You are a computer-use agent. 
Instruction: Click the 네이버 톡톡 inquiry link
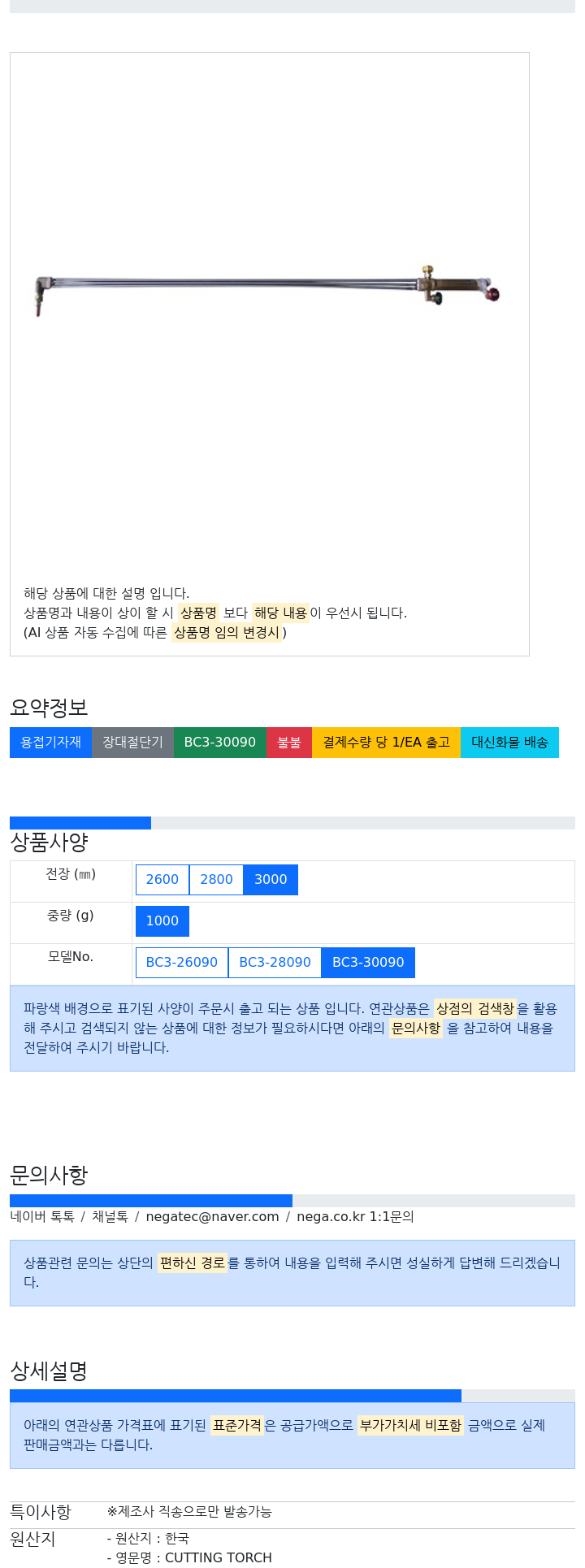pyautogui.click(x=42, y=1216)
